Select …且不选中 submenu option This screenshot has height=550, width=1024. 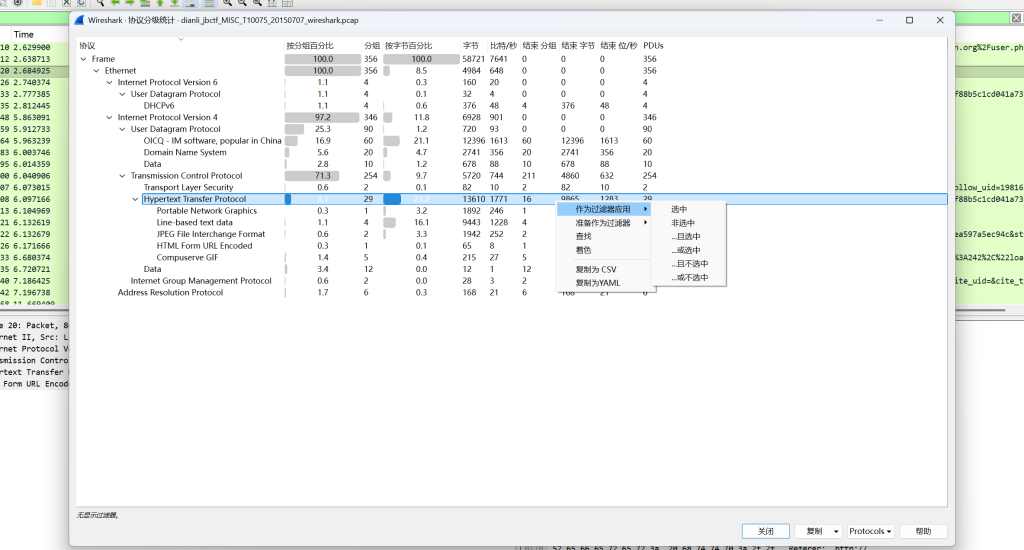pos(689,264)
